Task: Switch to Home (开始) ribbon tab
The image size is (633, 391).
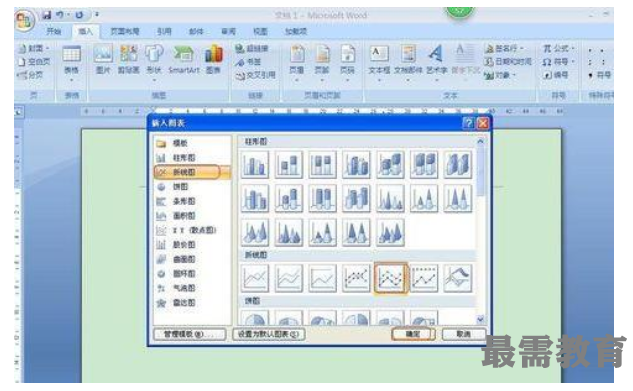Action: [x=53, y=31]
